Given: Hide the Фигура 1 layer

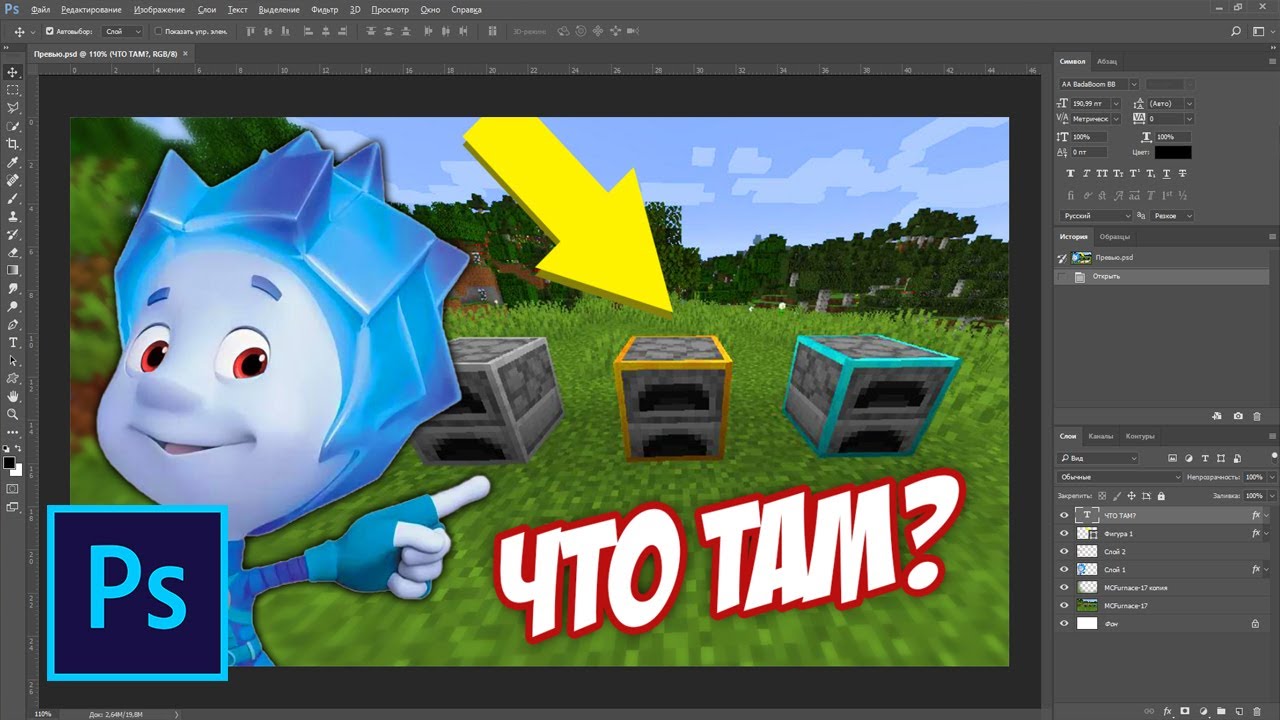Looking at the screenshot, I should [x=1064, y=534].
